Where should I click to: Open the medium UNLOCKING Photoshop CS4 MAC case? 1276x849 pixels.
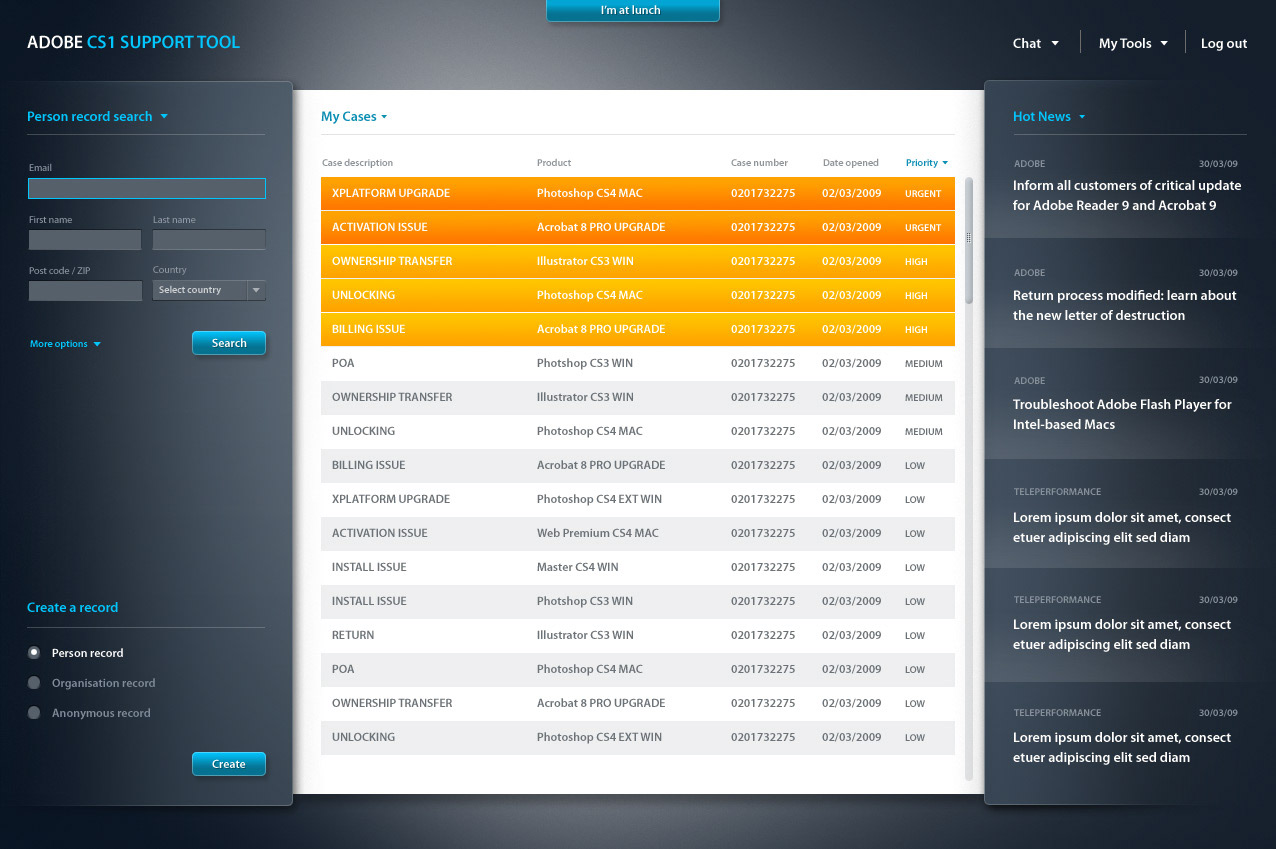[638, 431]
